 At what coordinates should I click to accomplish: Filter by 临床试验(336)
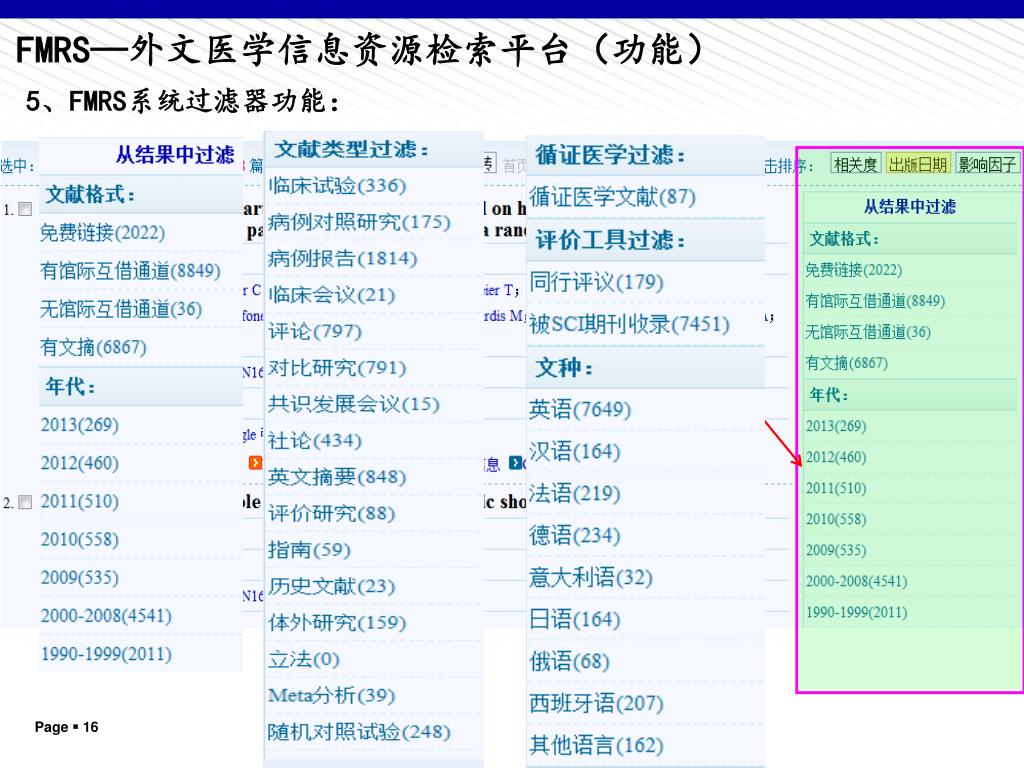(337, 185)
